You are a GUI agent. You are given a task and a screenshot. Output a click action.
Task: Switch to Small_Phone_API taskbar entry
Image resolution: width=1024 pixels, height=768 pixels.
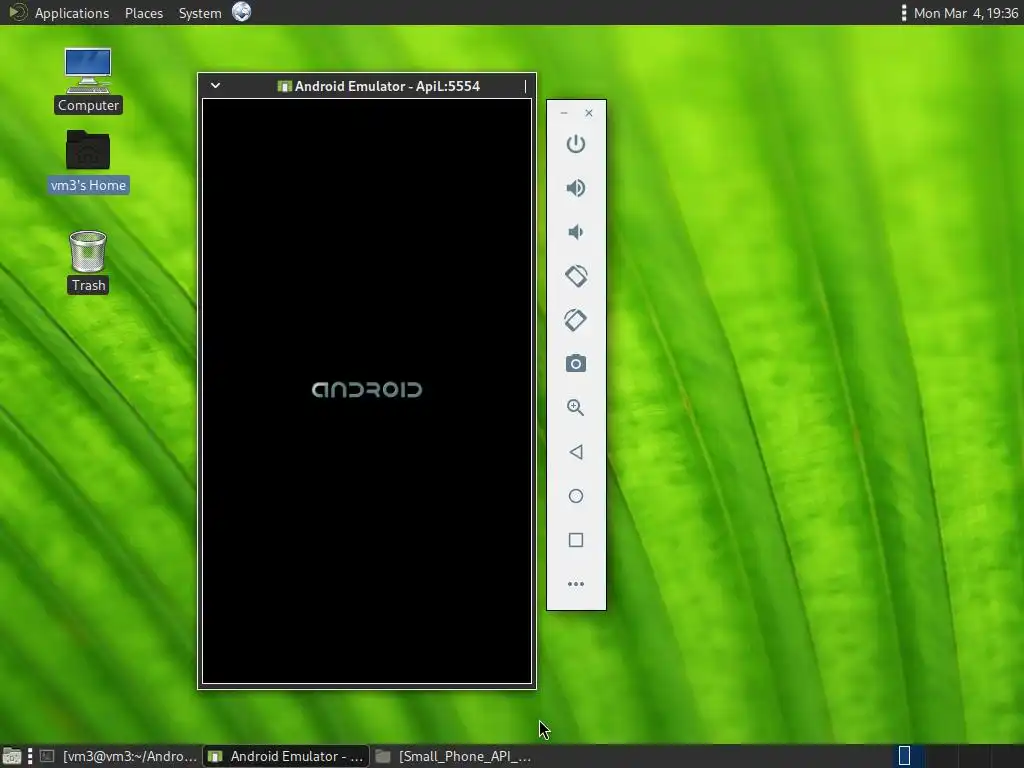[x=455, y=756]
